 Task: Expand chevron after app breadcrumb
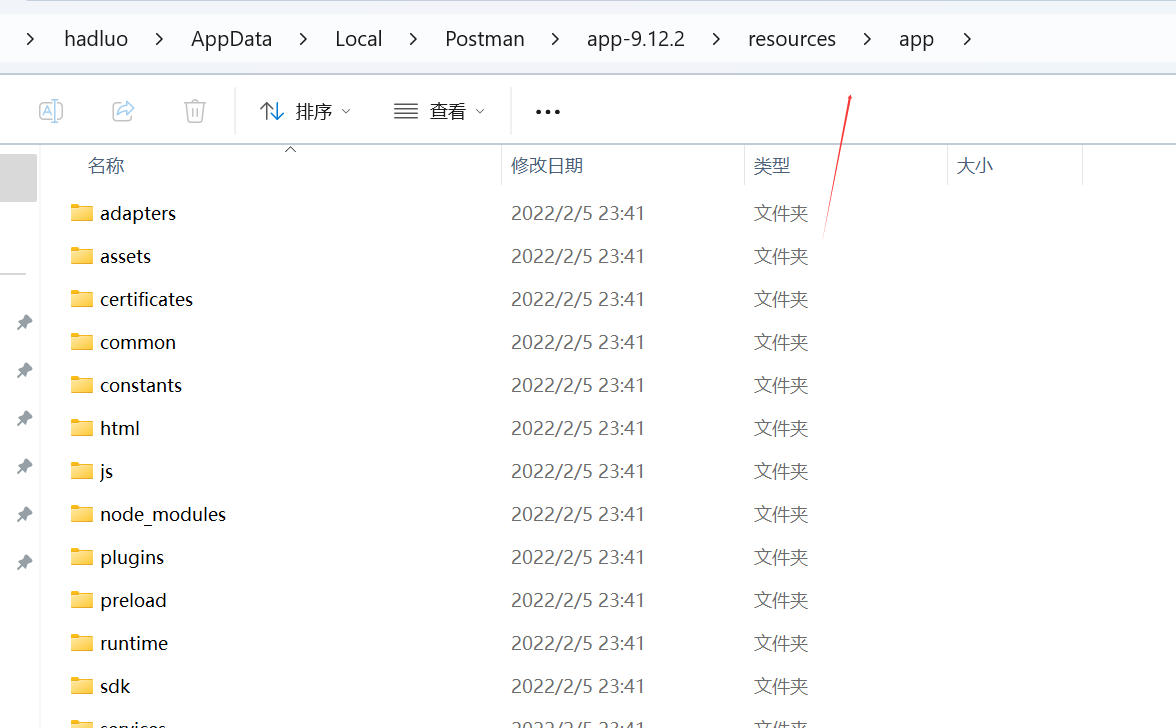click(x=967, y=39)
